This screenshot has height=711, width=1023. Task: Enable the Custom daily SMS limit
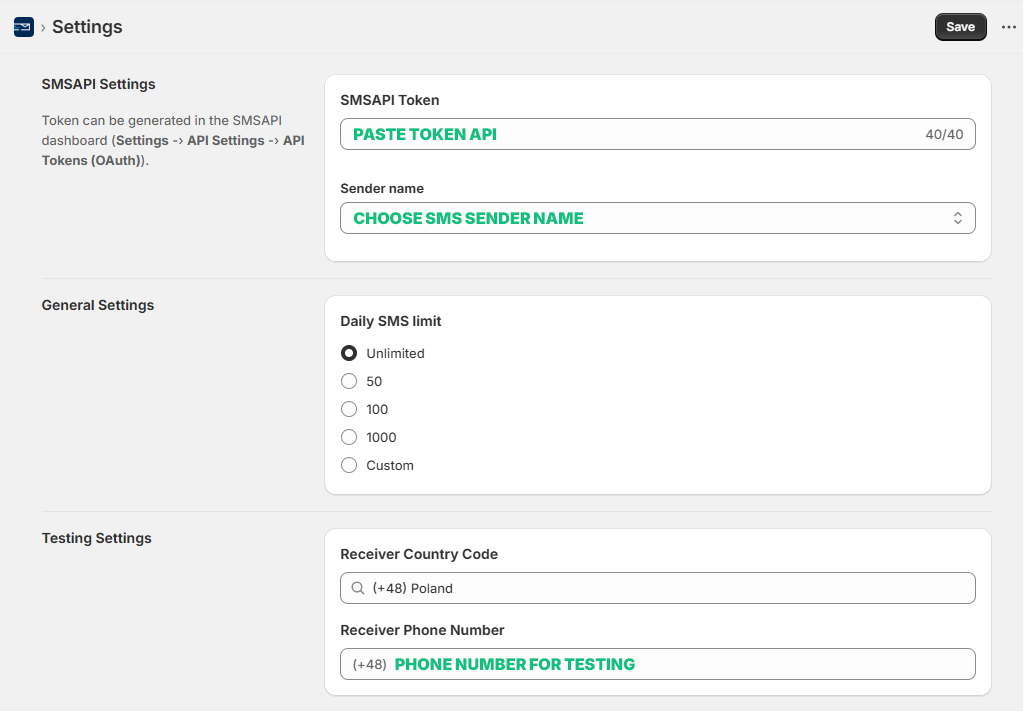click(x=349, y=465)
